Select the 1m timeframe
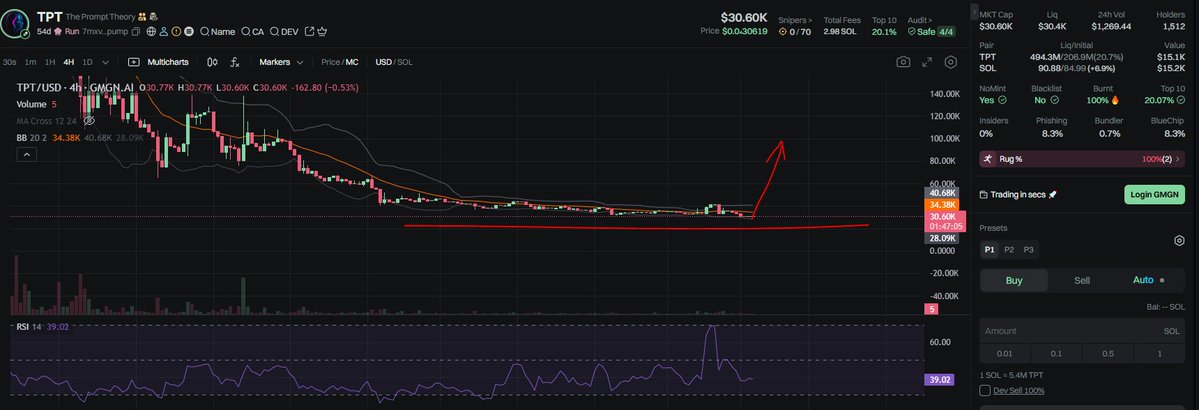The width and height of the screenshot is (1199, 410). pos(31,62)
